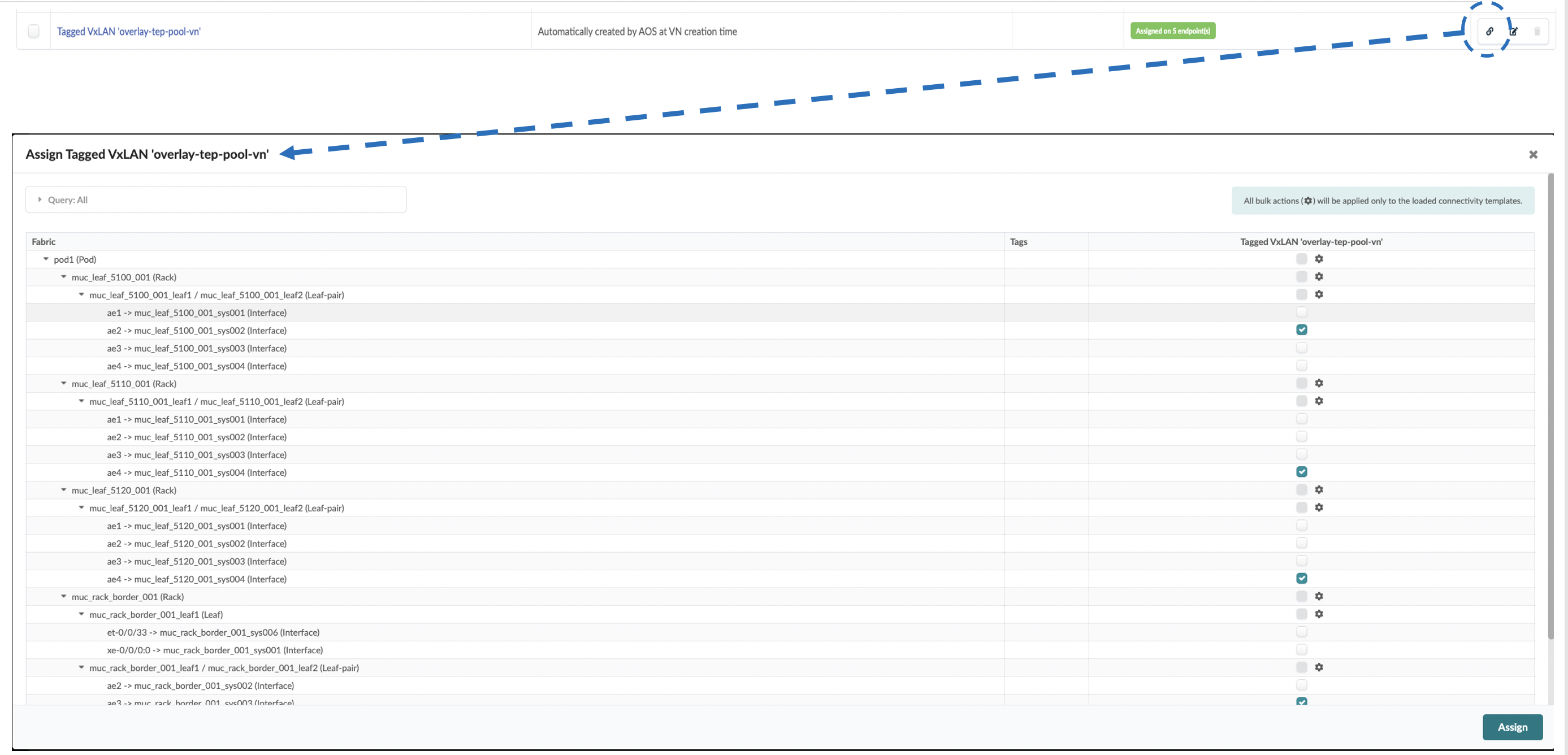This screenshot has width=1568, height=755.
Task: Collapse the muc_leaf_5120_001 (Rack) node
Action: tap(63, 490)
